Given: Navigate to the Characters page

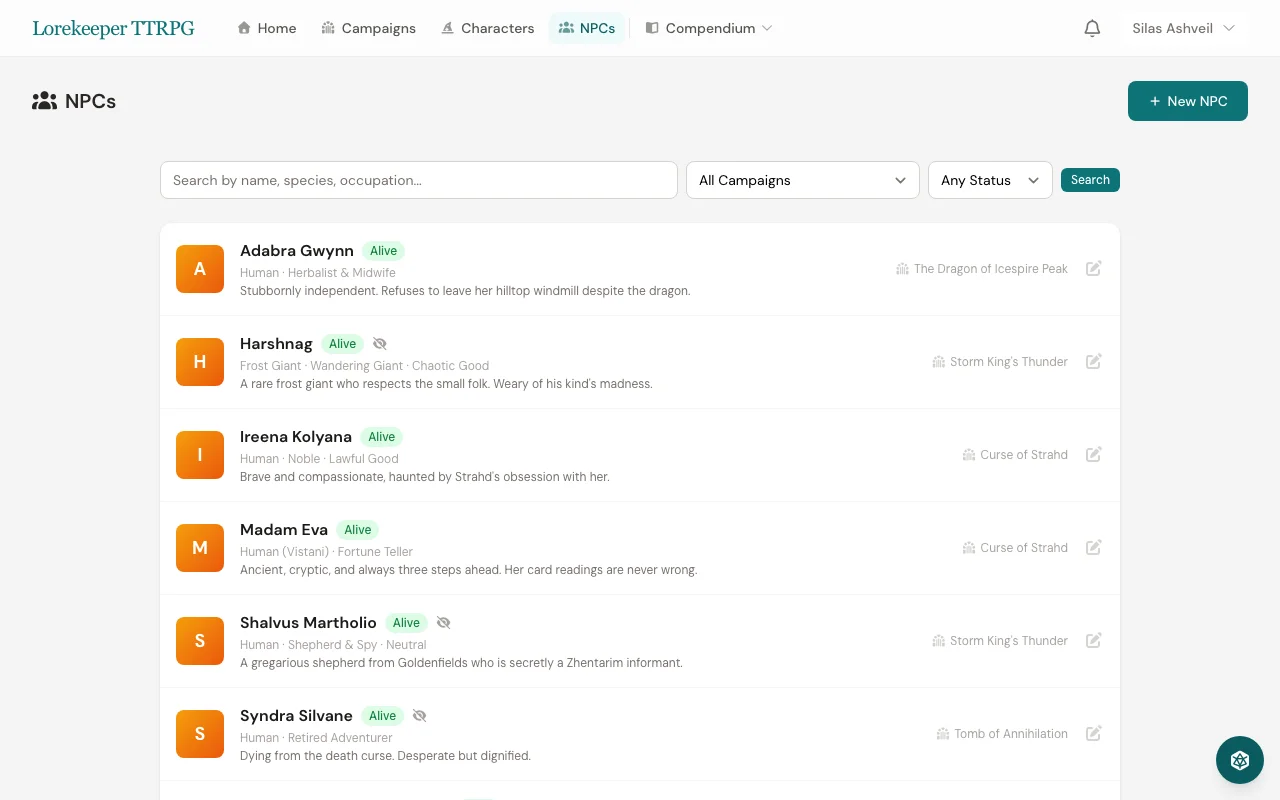Looking at the screenshot, I should (488, 28).
